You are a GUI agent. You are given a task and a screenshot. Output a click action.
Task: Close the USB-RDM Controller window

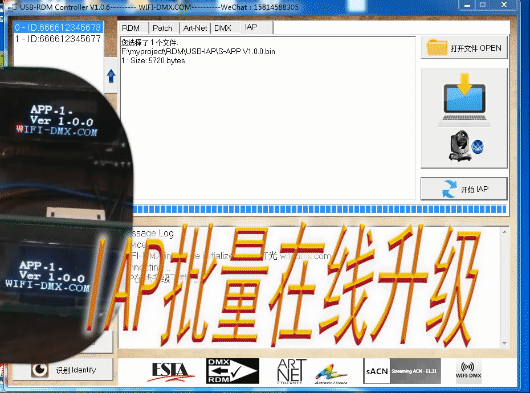pyautogui.click(x=504, y=5)
